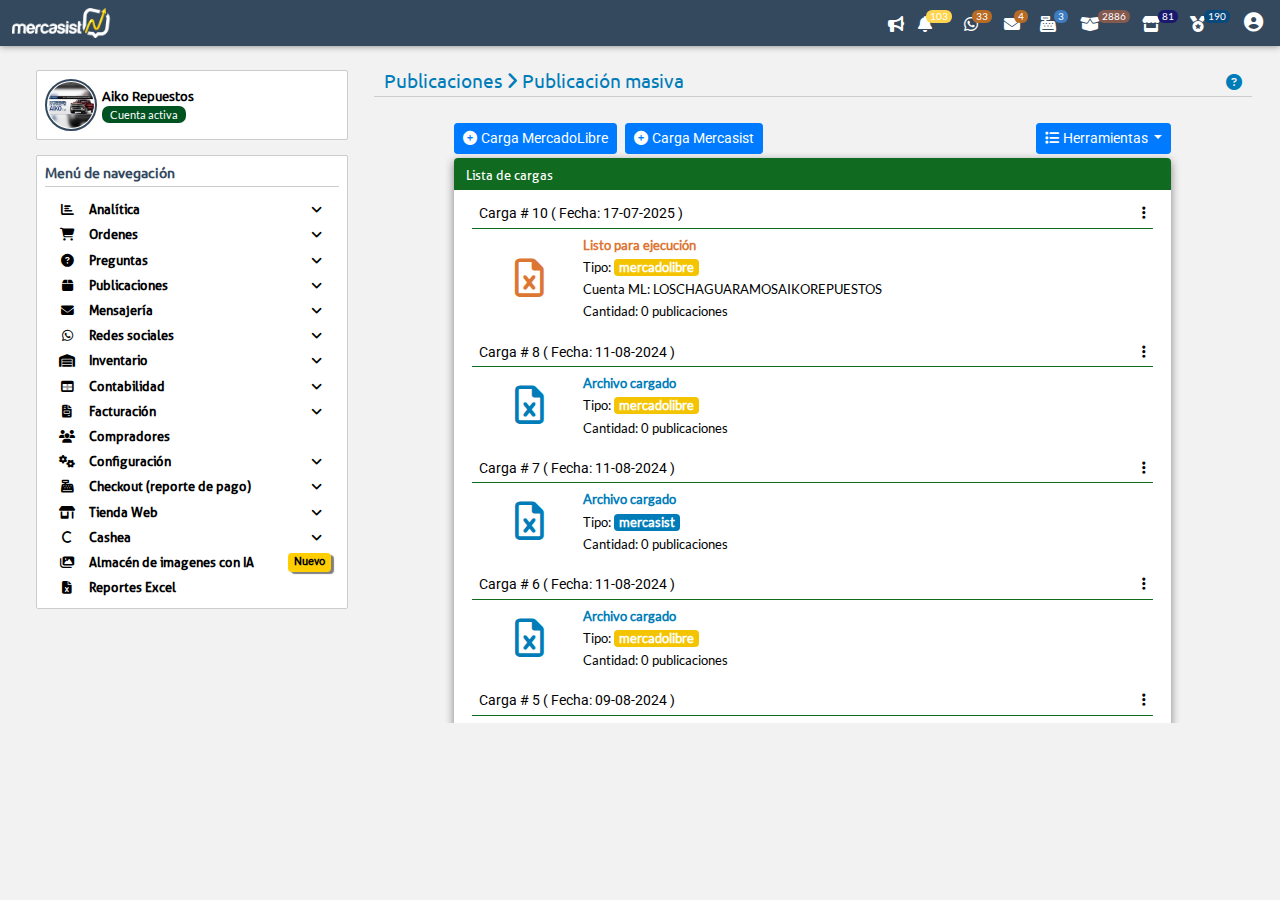Open the user account profile icon
This screenshot has width=1280, height=900.
click(1253, 21)
